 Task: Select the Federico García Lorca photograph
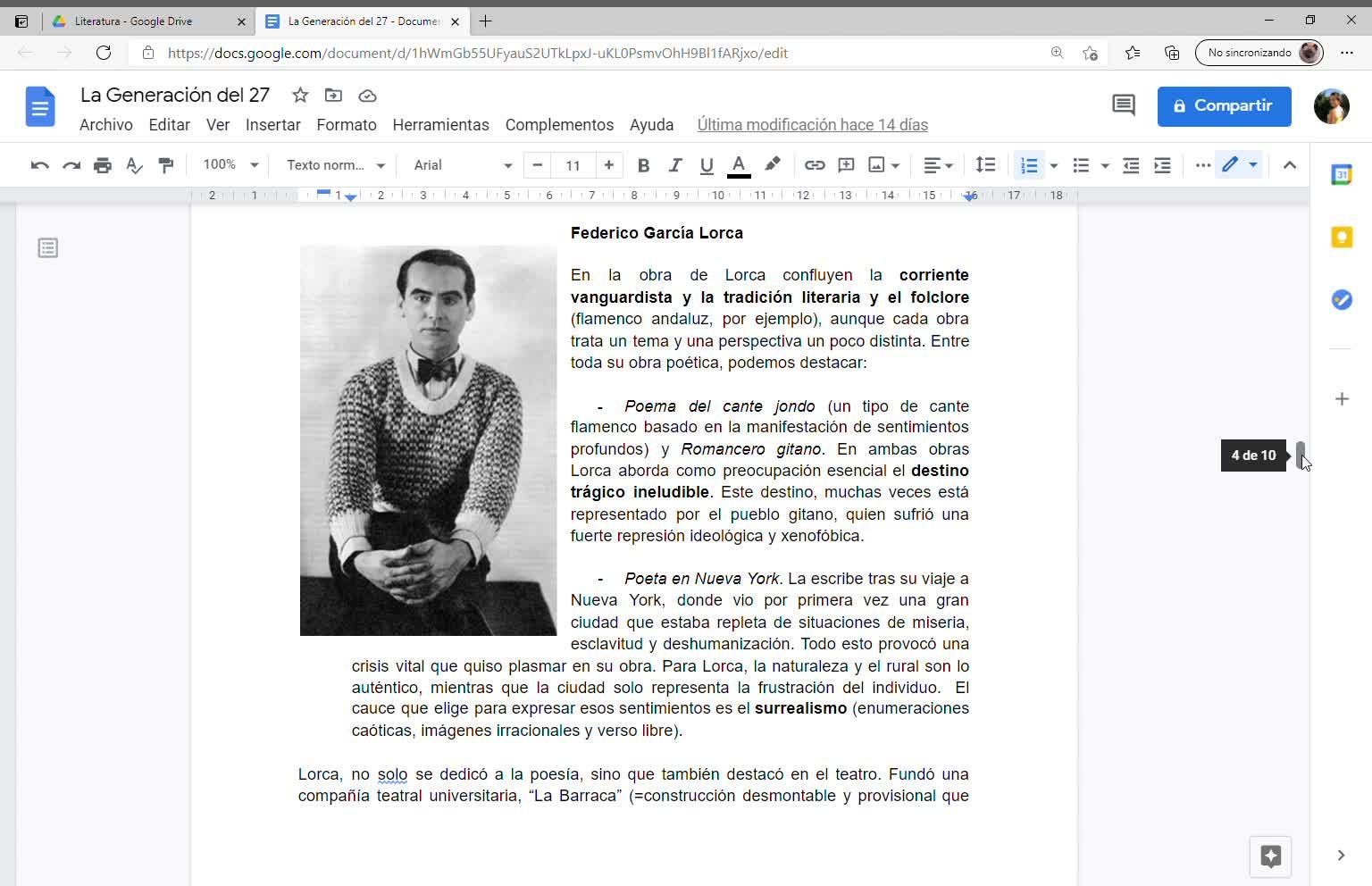(x=428, y=440)
